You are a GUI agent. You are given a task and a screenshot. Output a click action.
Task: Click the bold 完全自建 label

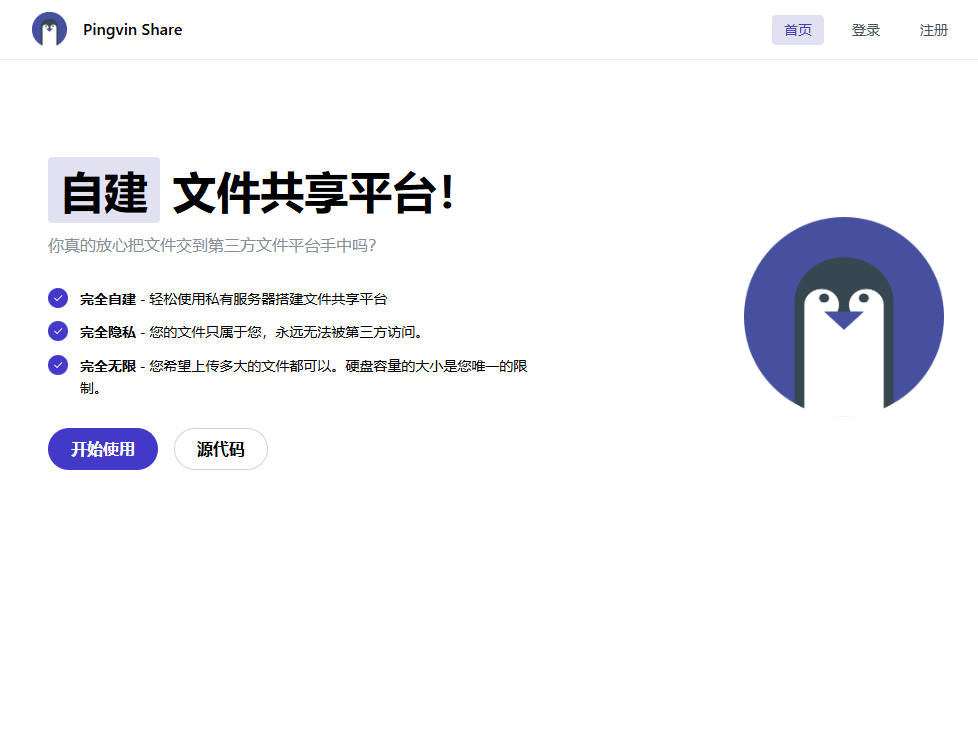(x=108, y=299)
